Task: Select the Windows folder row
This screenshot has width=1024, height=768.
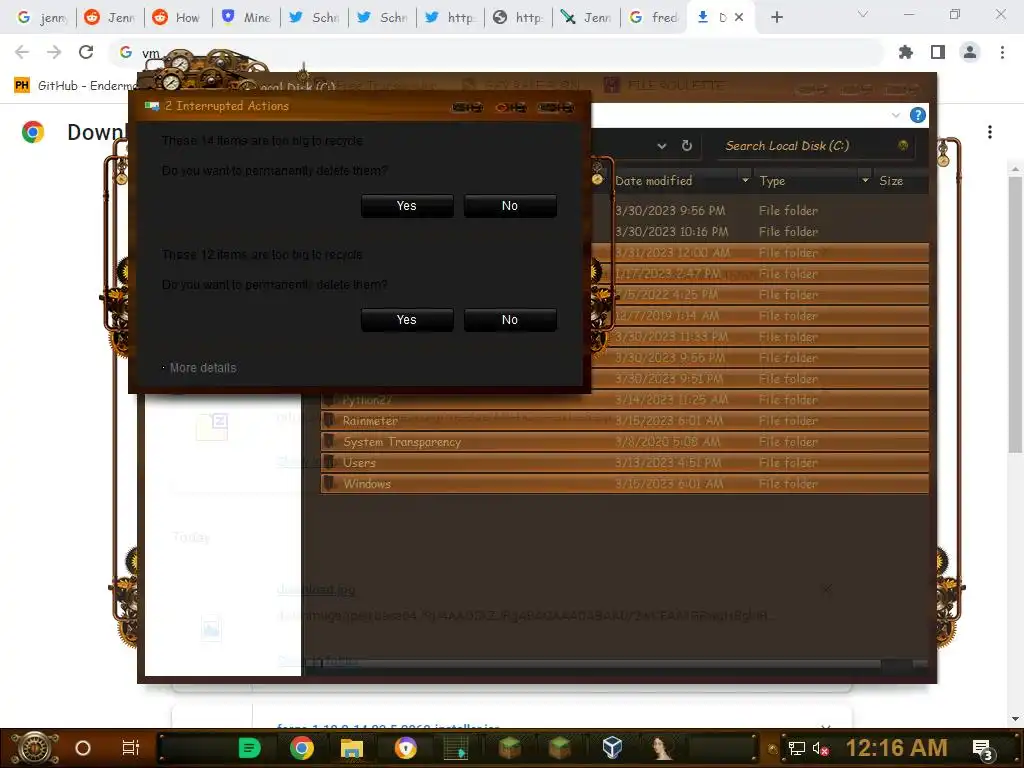Action: [x=624, y=483]
